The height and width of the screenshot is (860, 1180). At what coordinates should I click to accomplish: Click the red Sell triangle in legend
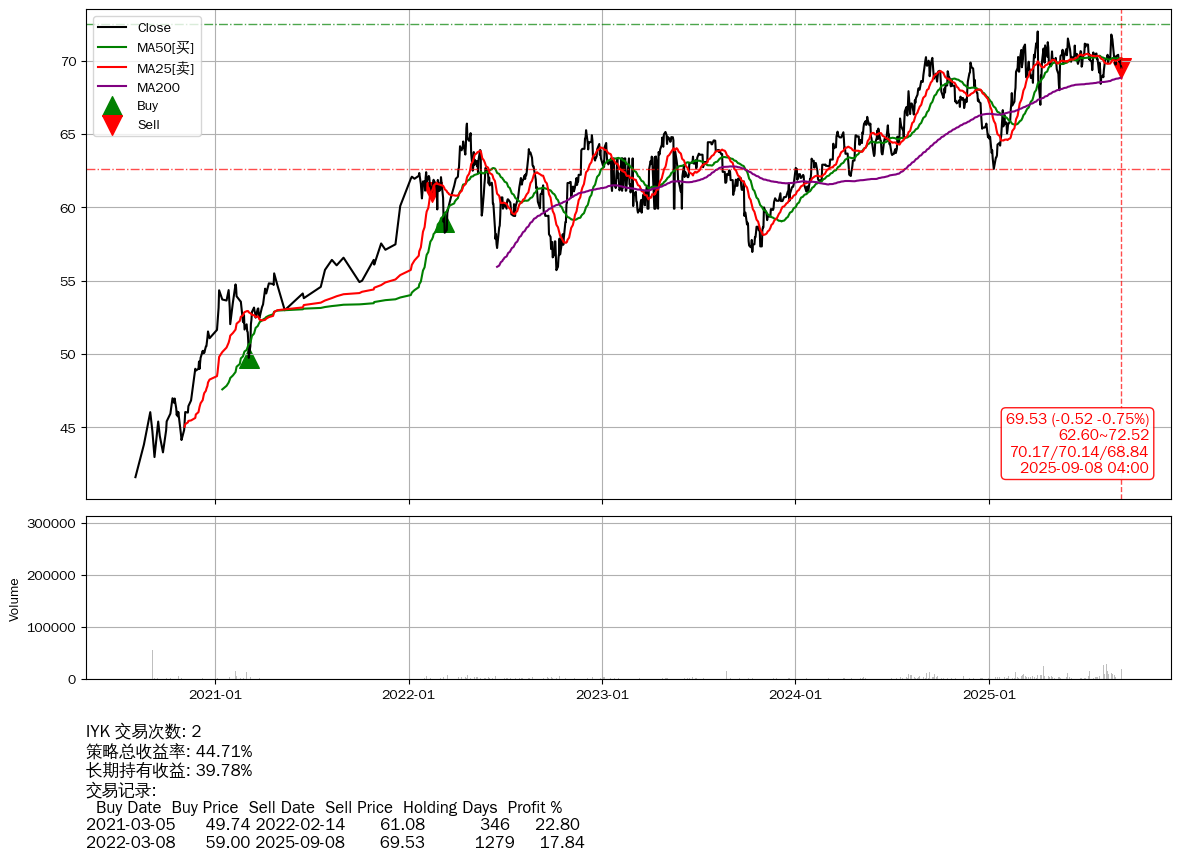click(113, 125)
